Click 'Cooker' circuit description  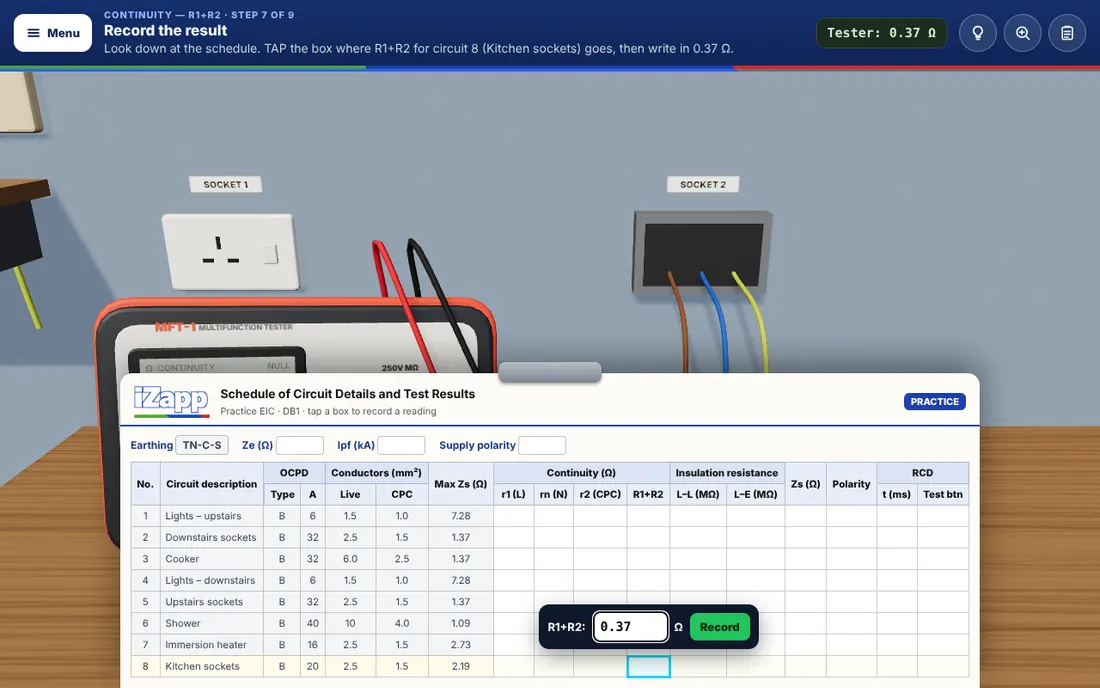(182, 559)
